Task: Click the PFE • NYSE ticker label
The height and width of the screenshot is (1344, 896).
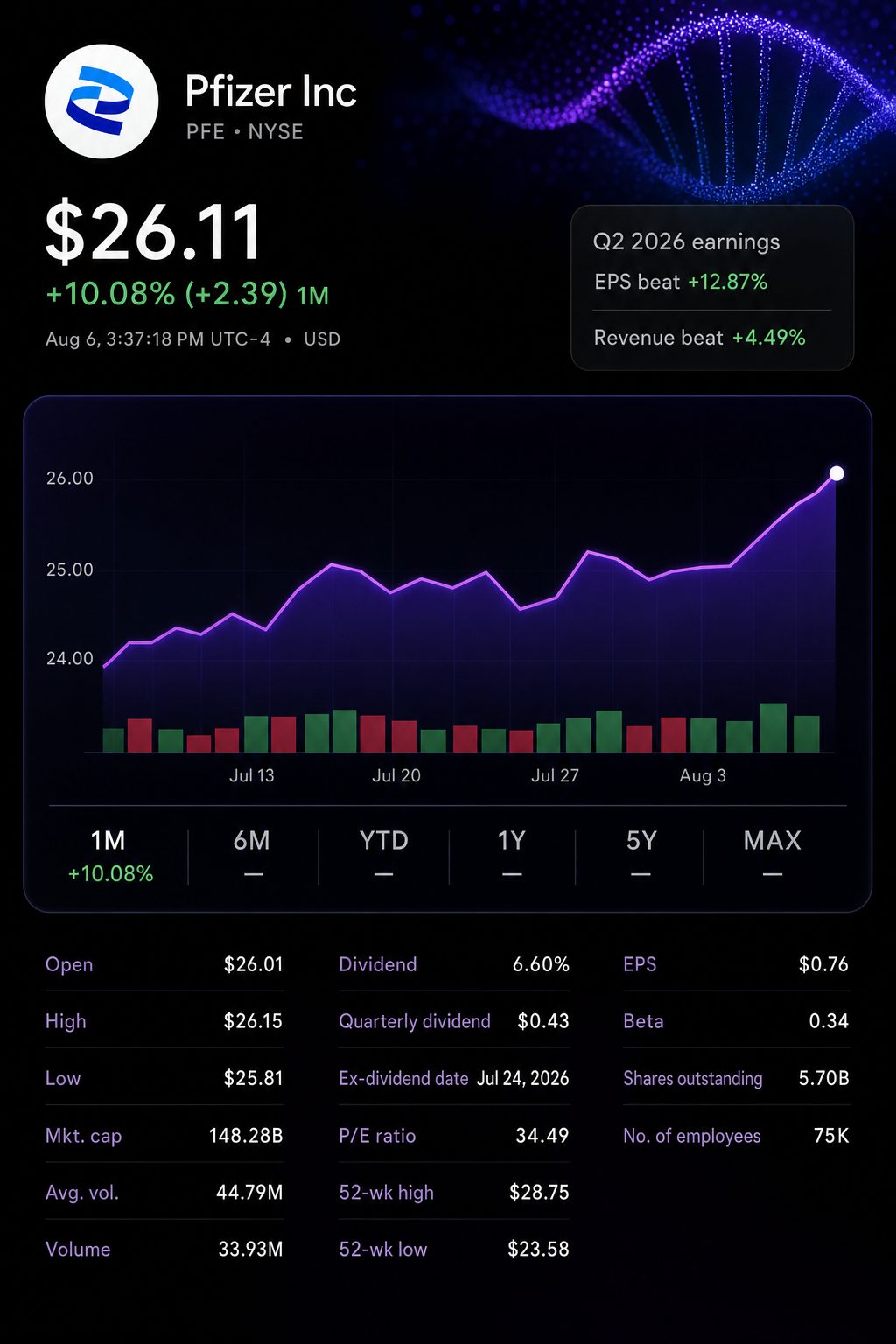Action: (245, 131)
